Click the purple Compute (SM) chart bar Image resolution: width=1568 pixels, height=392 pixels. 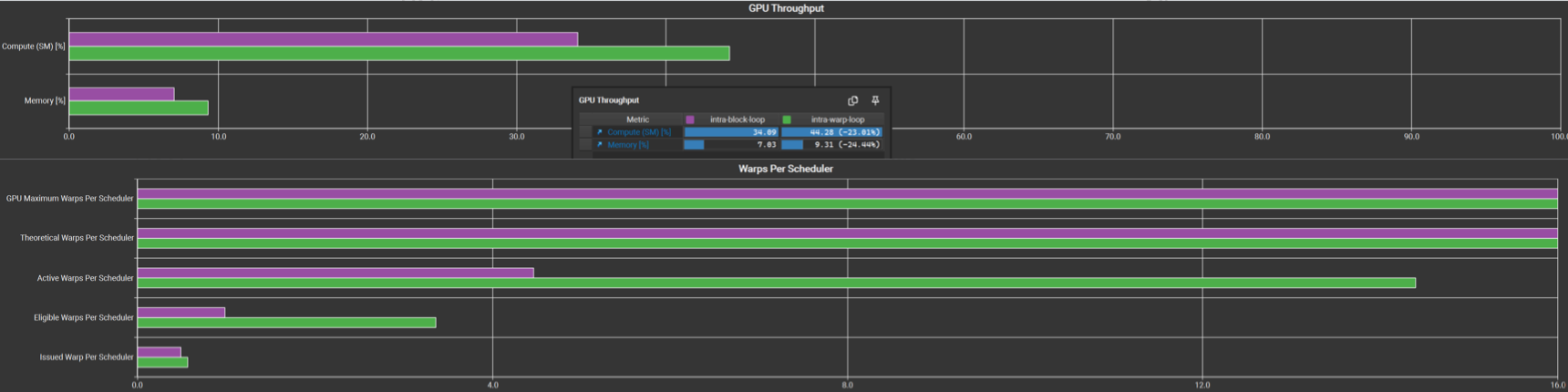point(324,39)
